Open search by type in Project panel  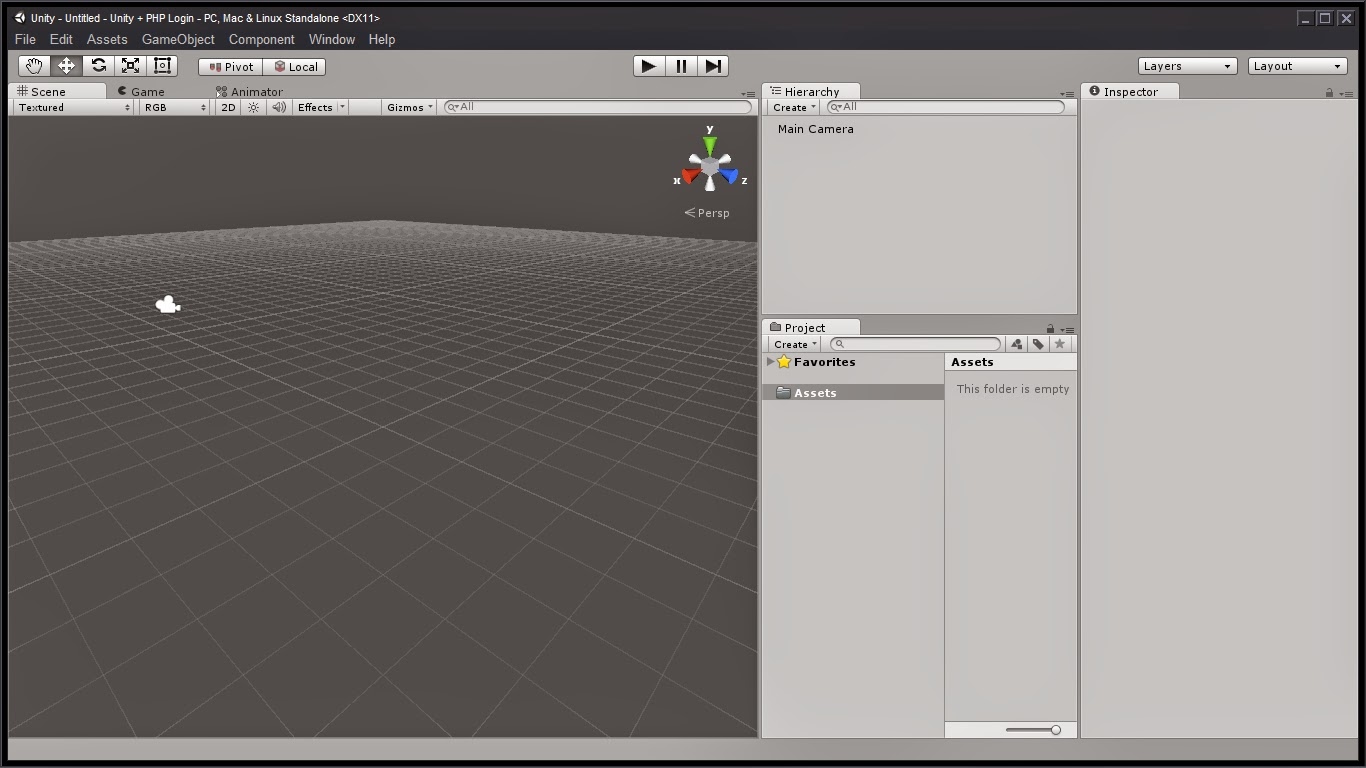tap(1016, 343)
